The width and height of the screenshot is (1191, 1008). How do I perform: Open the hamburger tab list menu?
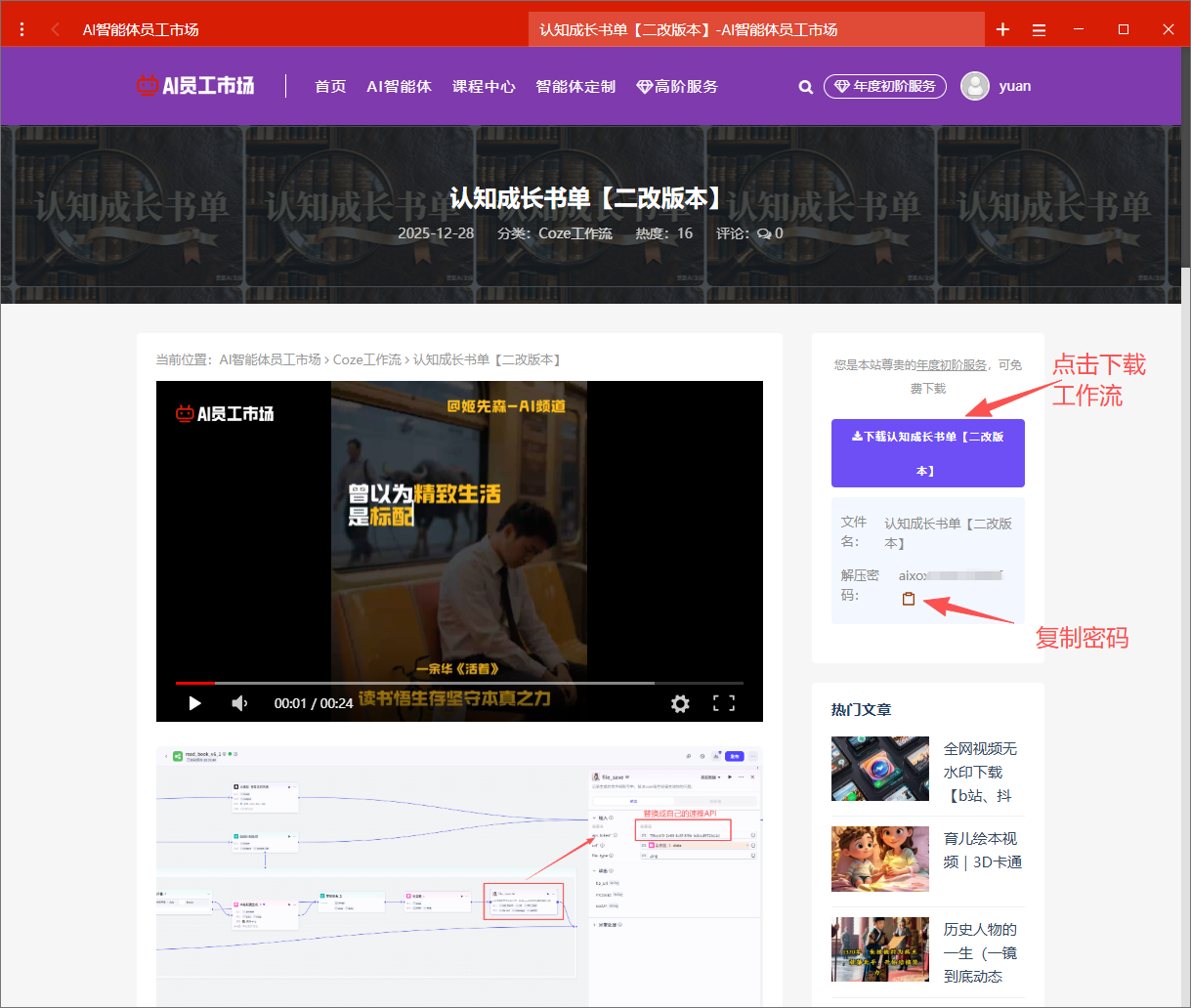(1039, 29)
